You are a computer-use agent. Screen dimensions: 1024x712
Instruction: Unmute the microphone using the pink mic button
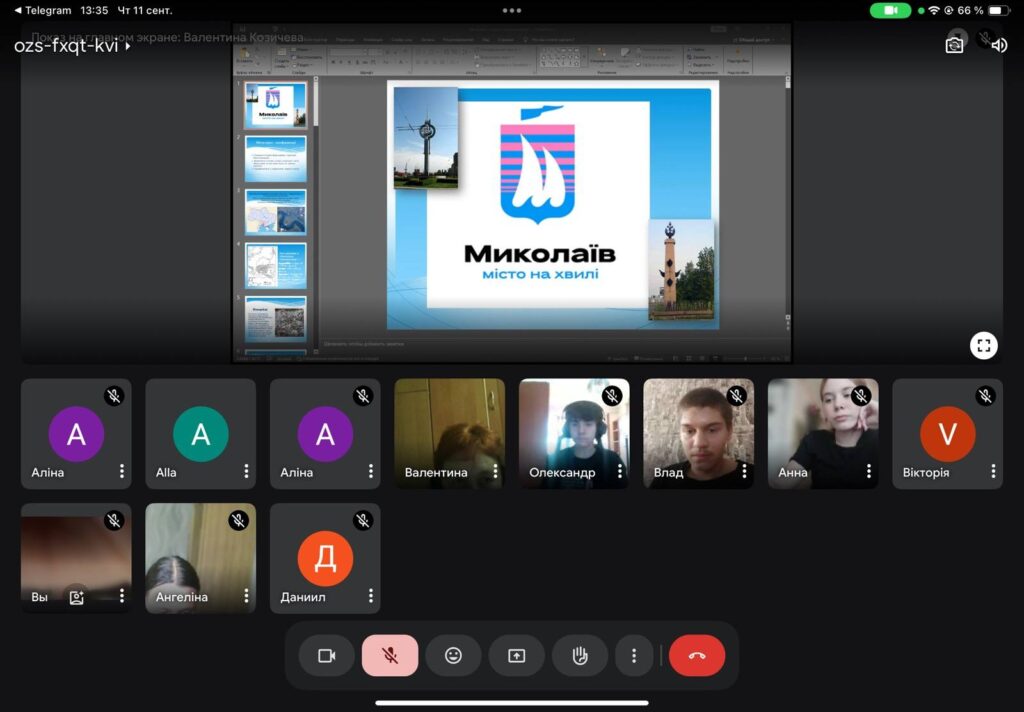pyautogui.click(x=390, y=655)
